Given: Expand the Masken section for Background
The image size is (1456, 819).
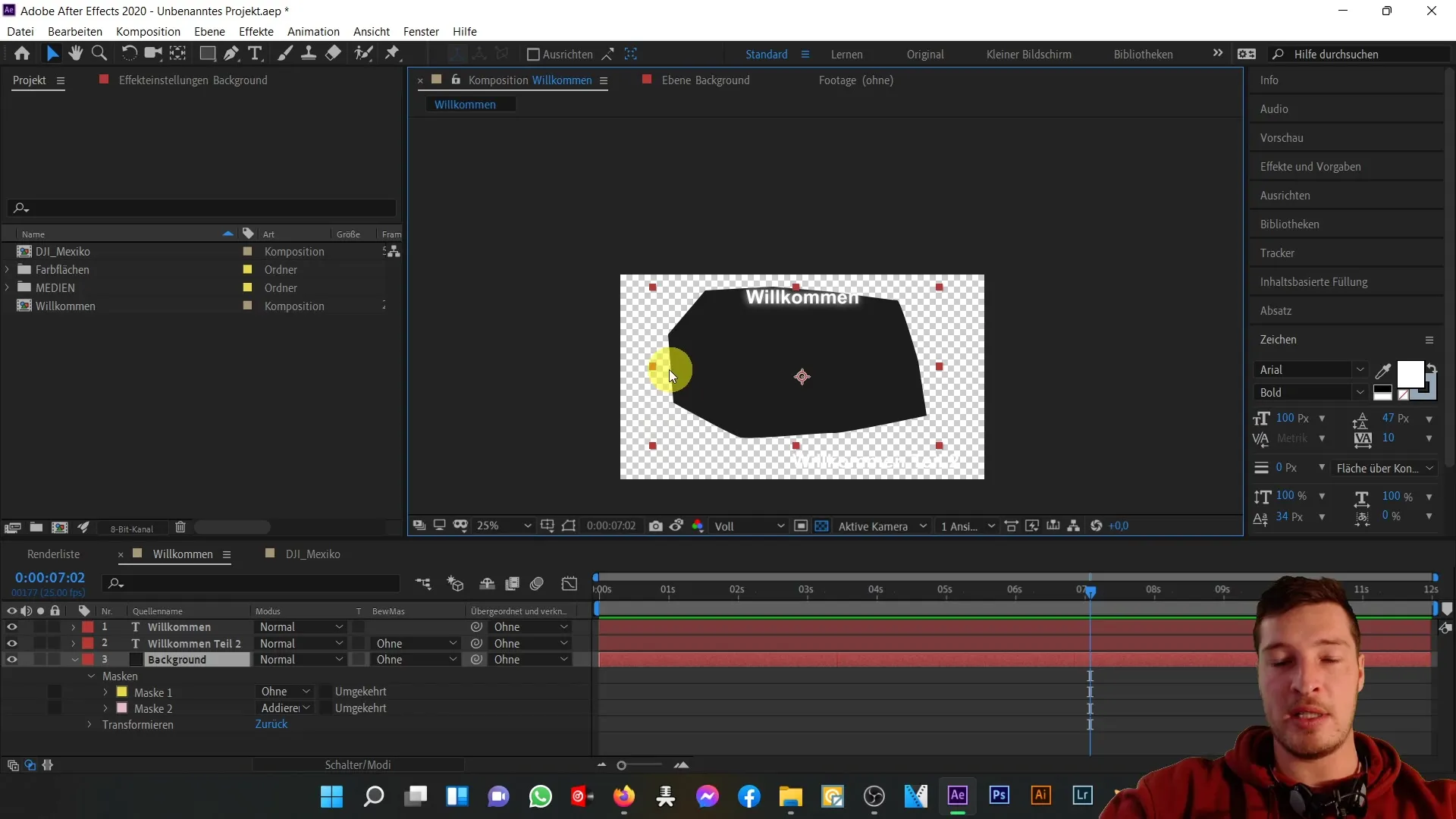Looking at the screenshot, I should (x=91, y=675).
